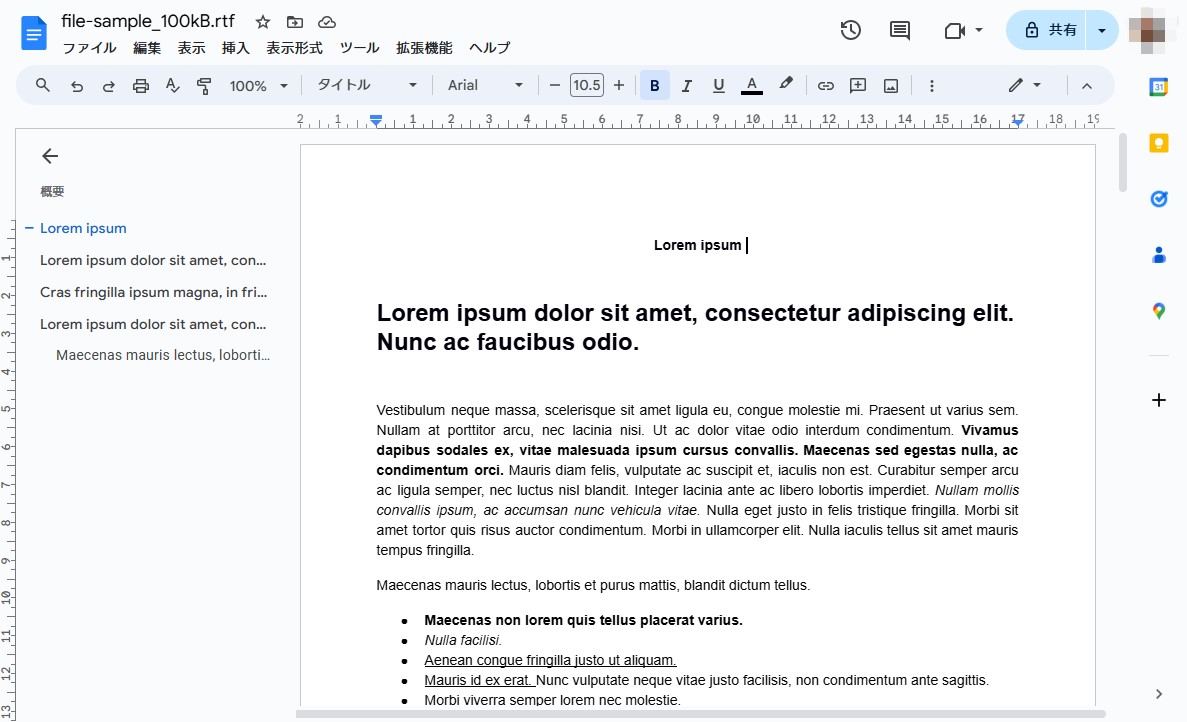The height and width of the screenshot is (722, 1187).
Task: Open the Arial font dropdown
Action: point(485,86)
